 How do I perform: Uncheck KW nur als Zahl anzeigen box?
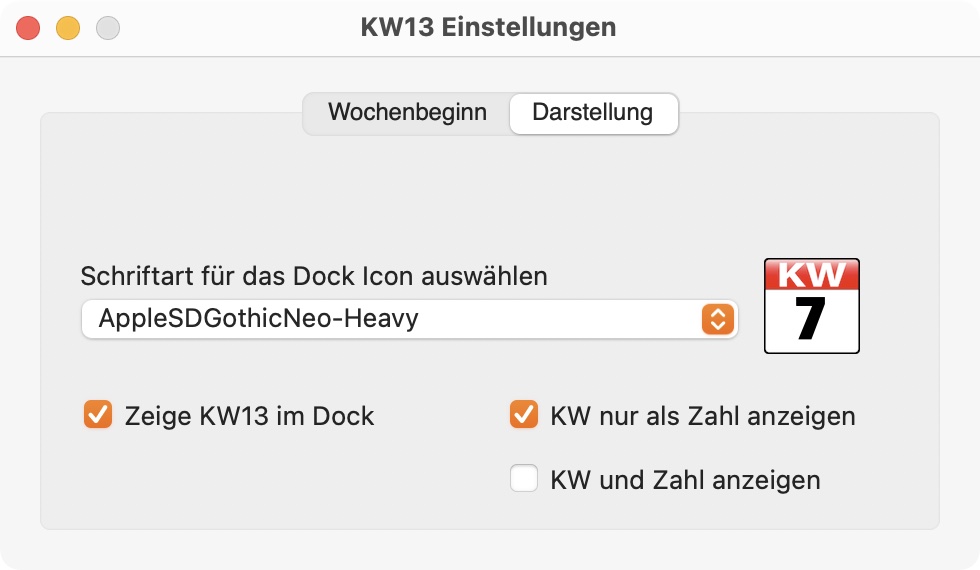click(524, 415)
